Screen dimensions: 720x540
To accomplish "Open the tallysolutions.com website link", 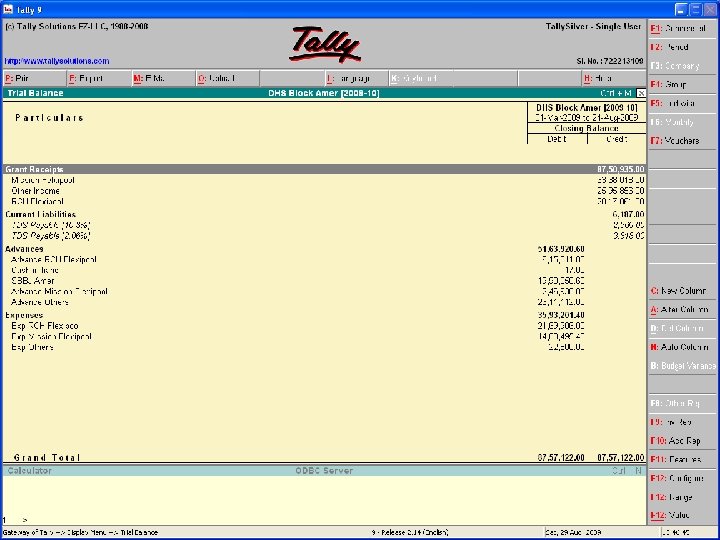I will click(x=57, y=61).
